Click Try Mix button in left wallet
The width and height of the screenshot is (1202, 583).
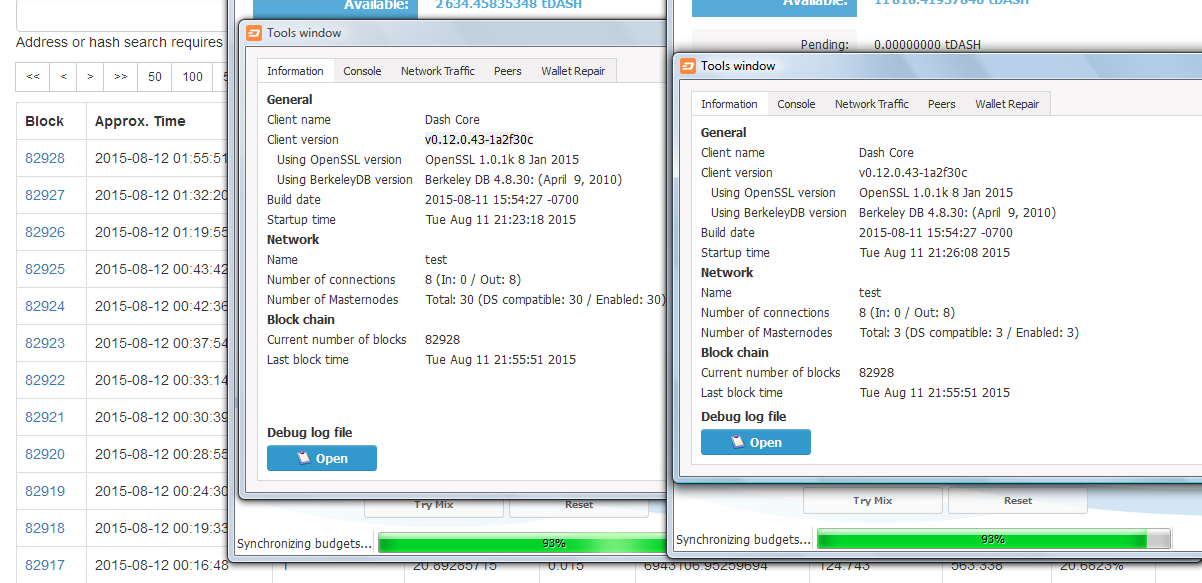pyautogui.click(x=434, y=506)
